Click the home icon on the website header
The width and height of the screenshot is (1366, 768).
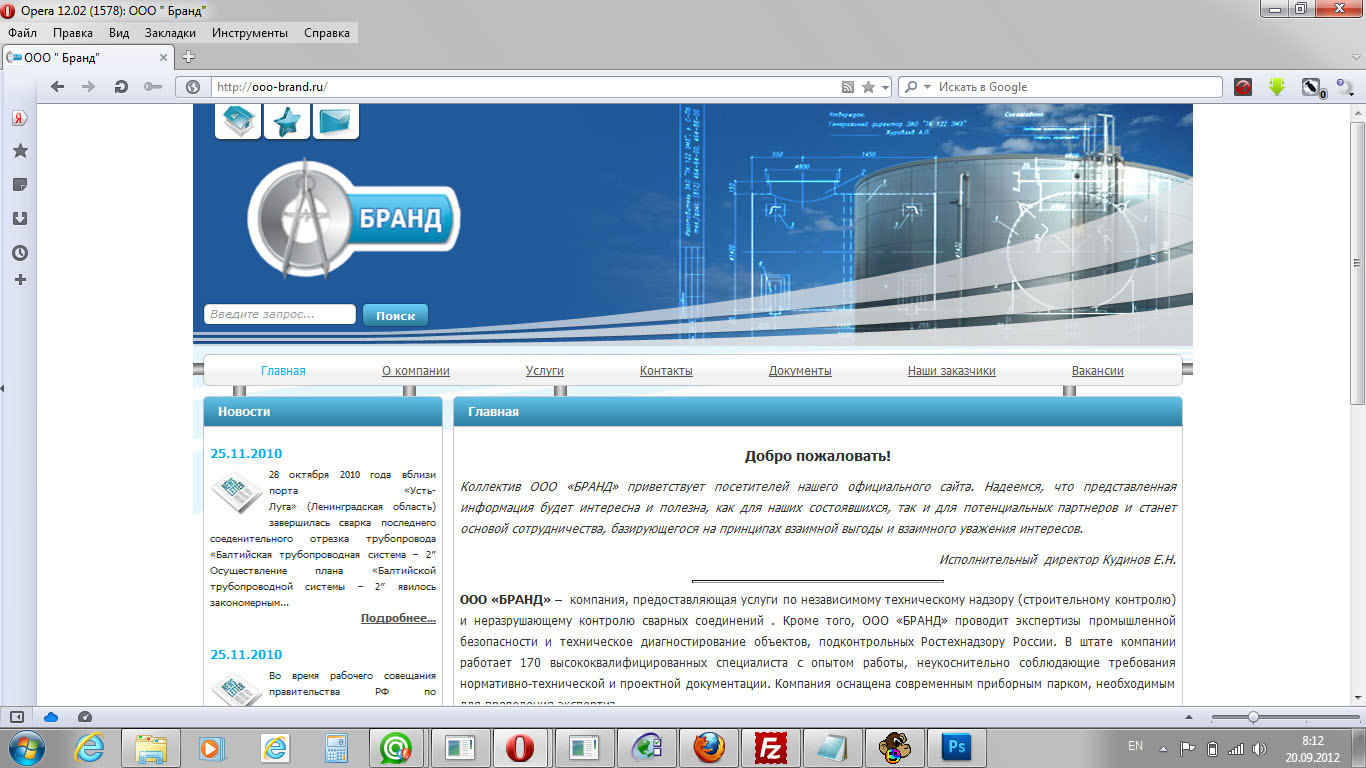pos(238,121)
